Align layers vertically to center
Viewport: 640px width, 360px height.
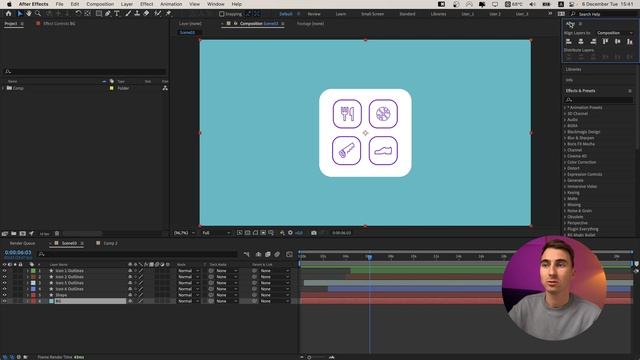click(x=618, y=41)
